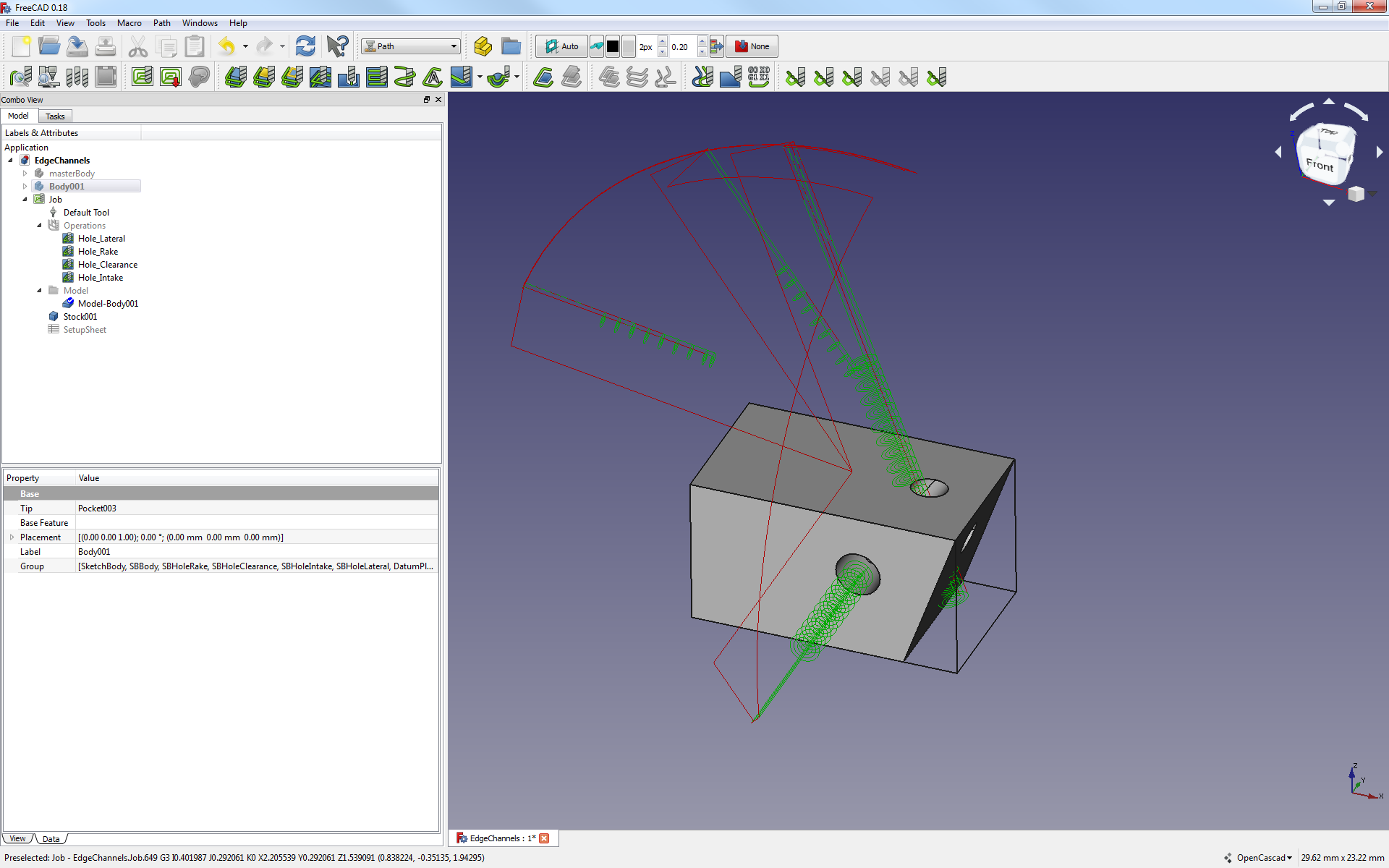This screenshot has height=868, width=1389.
Task: Open a file using the Open folder icon
Action: (49, 47)
